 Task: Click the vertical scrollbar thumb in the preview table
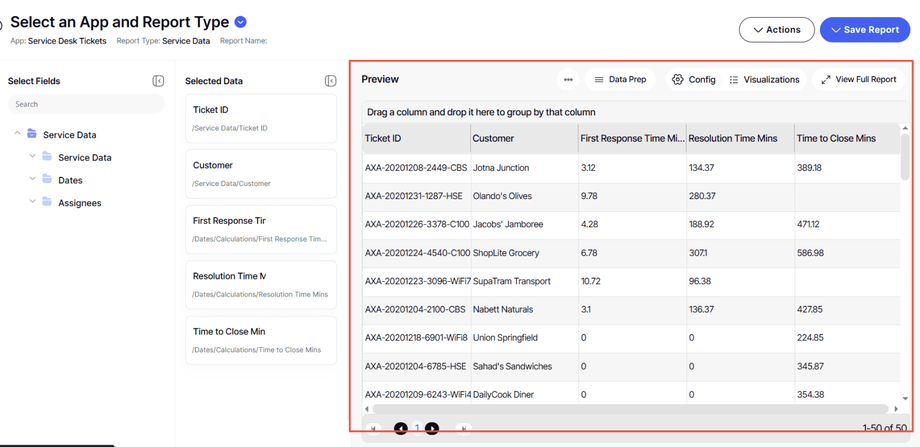[x=905, y=157]
